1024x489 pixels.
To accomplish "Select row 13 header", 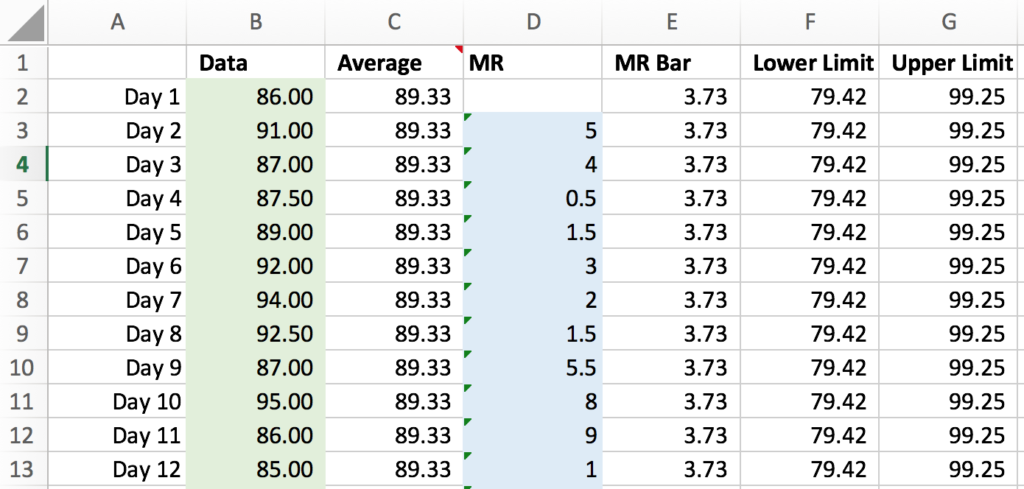I will 24,469.
